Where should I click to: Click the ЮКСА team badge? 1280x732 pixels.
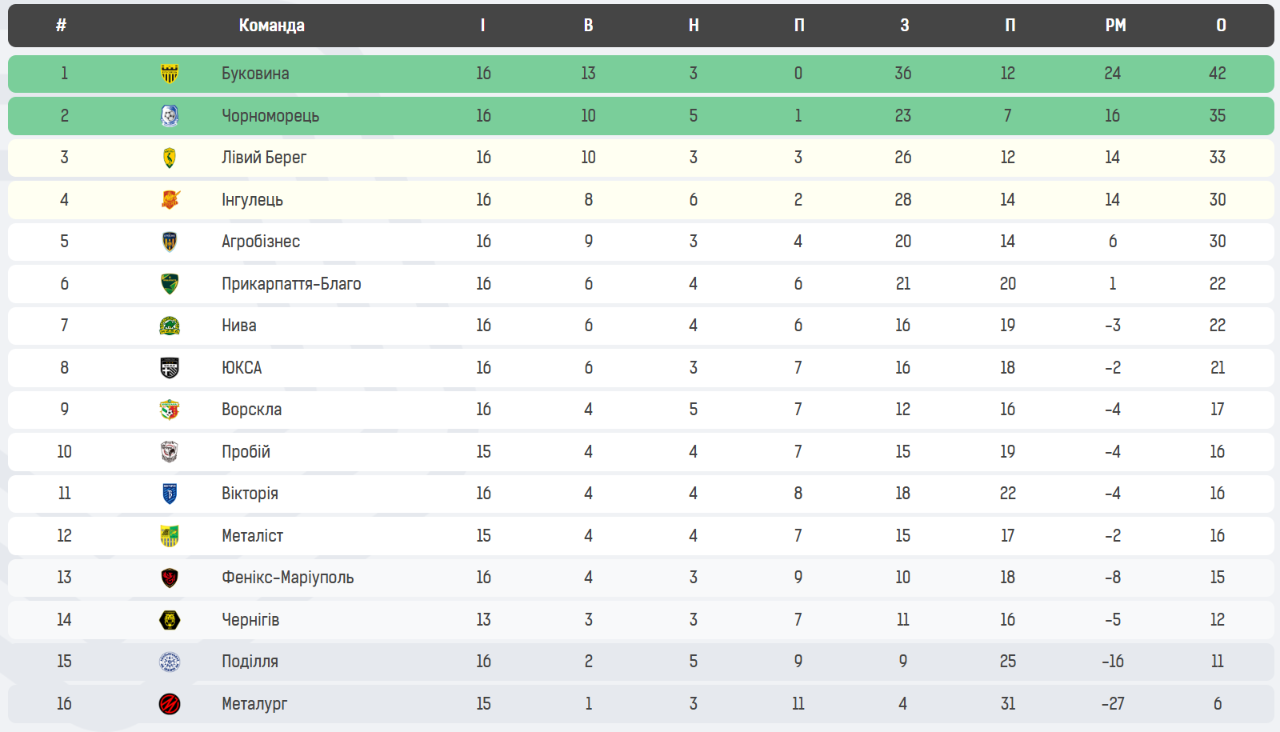[x=170, y=368]
